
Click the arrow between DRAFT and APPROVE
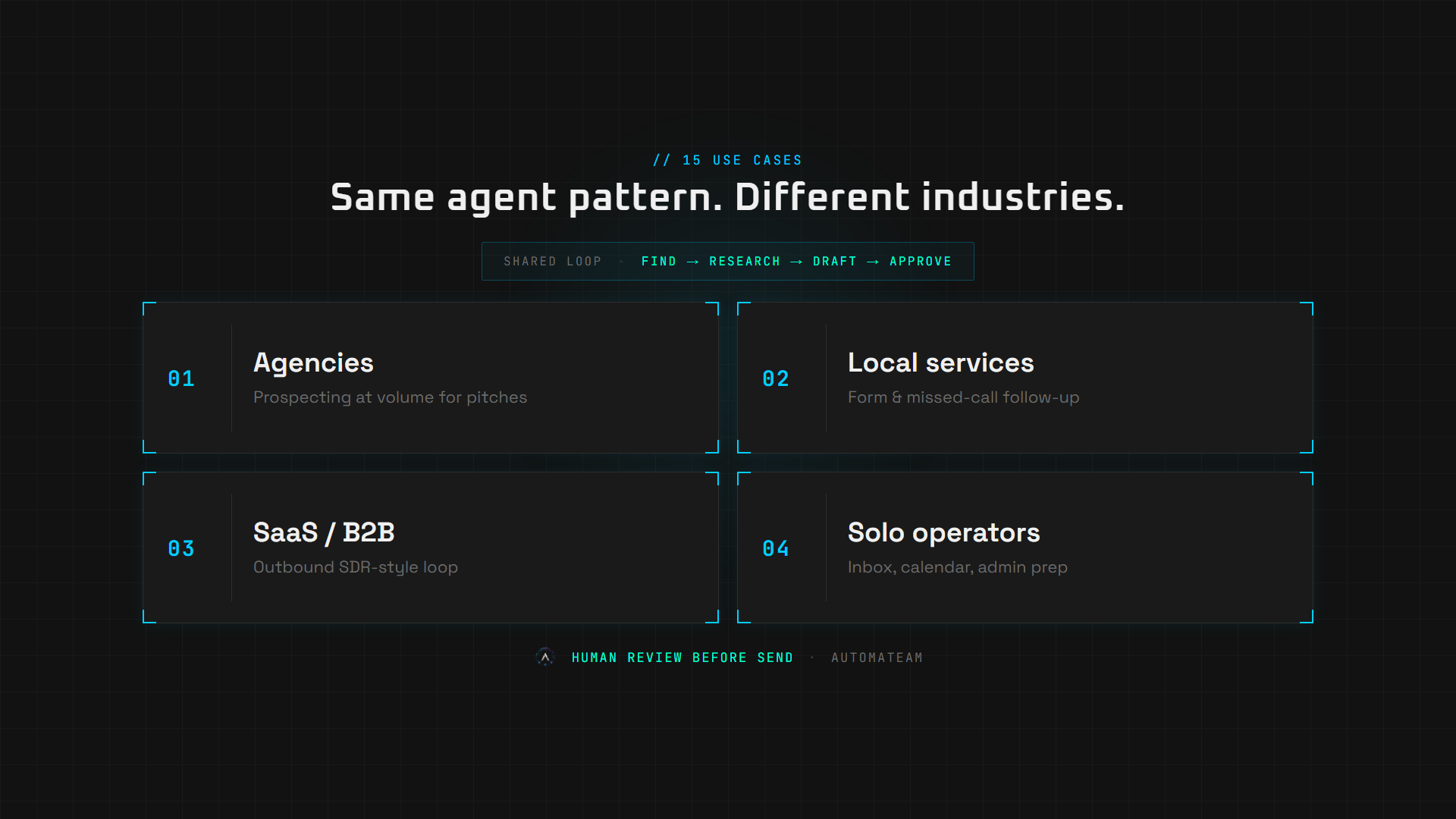873,262
